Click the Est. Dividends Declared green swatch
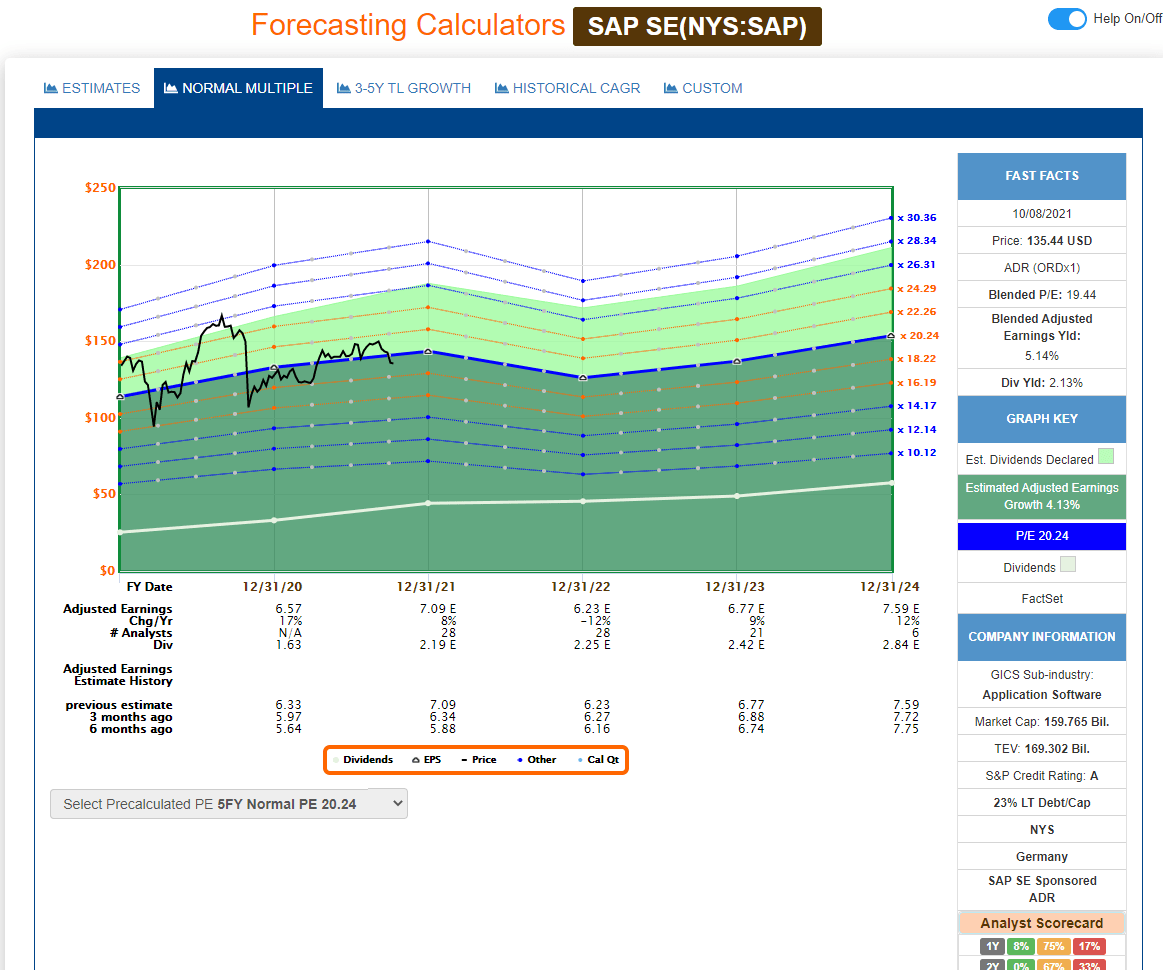The width and height of the screenshot is (1163, 970). point(1107,457)
